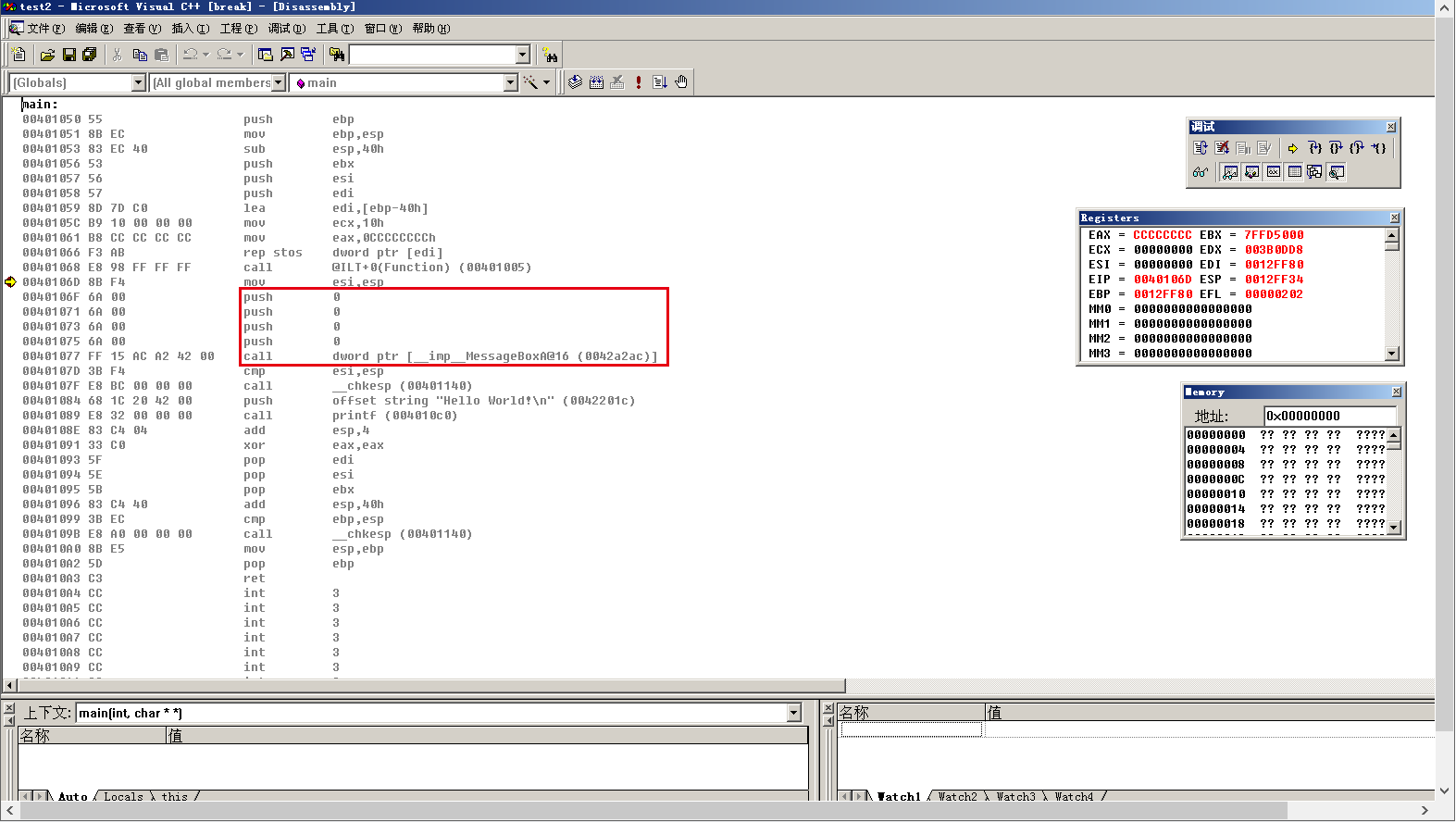Open the 查看 (View) menu

point(143,29)
